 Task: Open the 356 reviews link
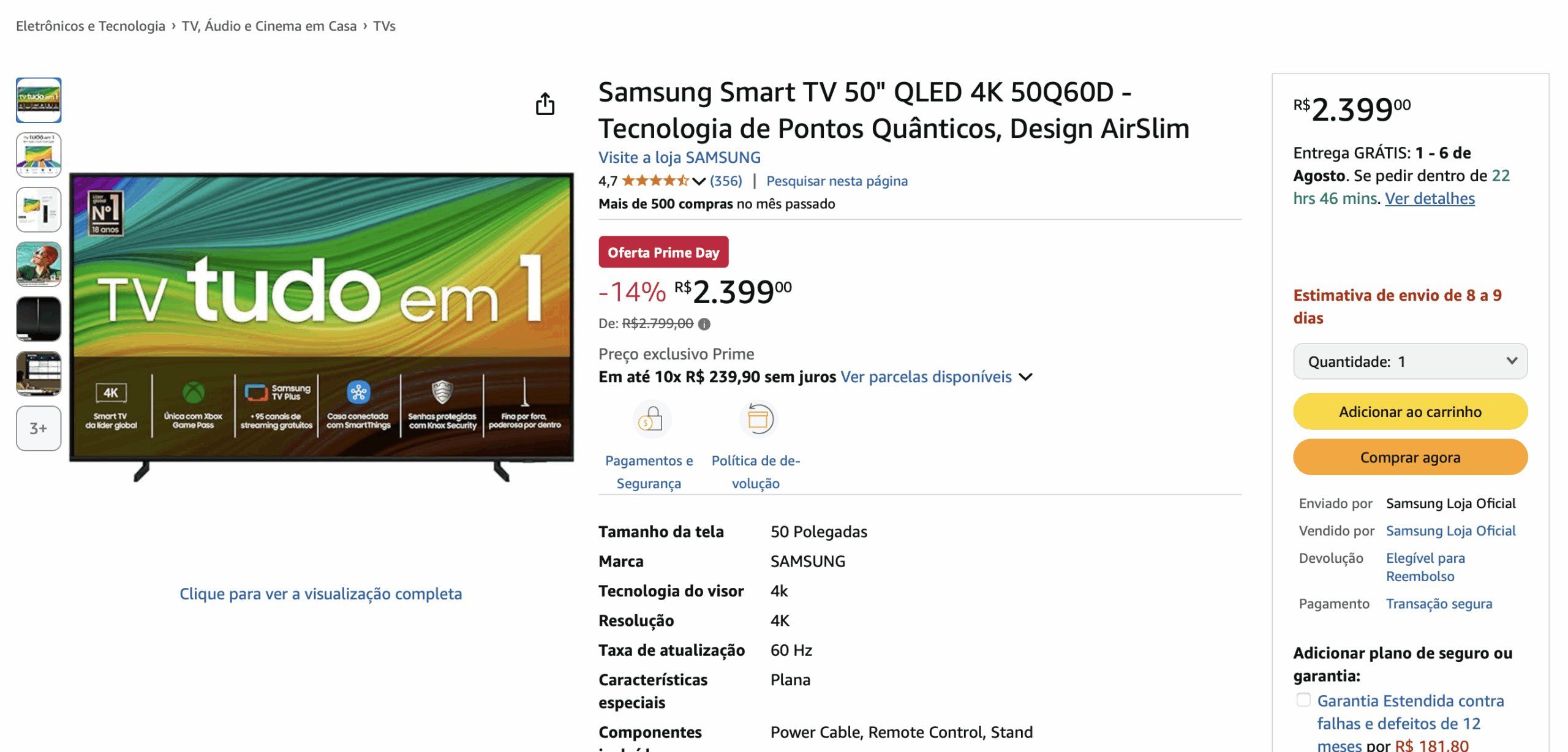[726, 181]
